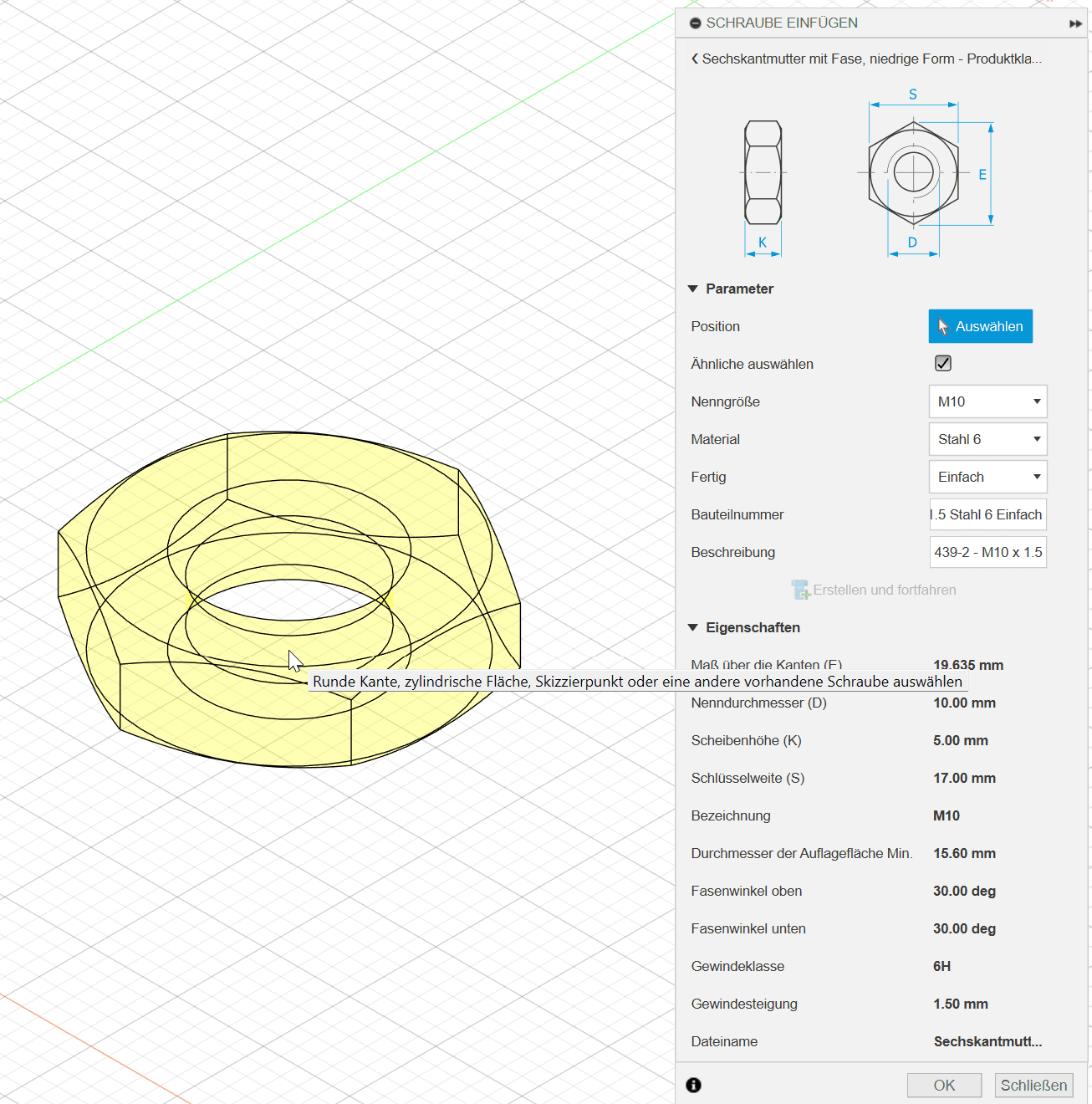Click Gewindesteigung value 1.50 mm
Viewport: 1092px width, 1104px height.
coord(961,1004)
